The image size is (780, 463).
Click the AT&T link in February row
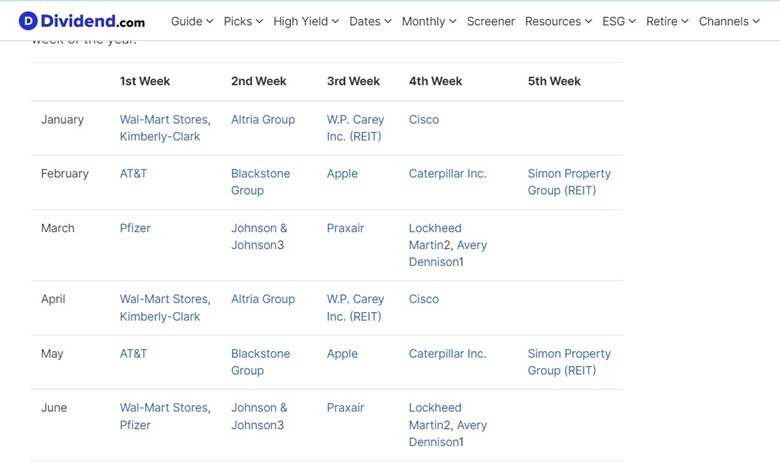(x=133, y=174)
